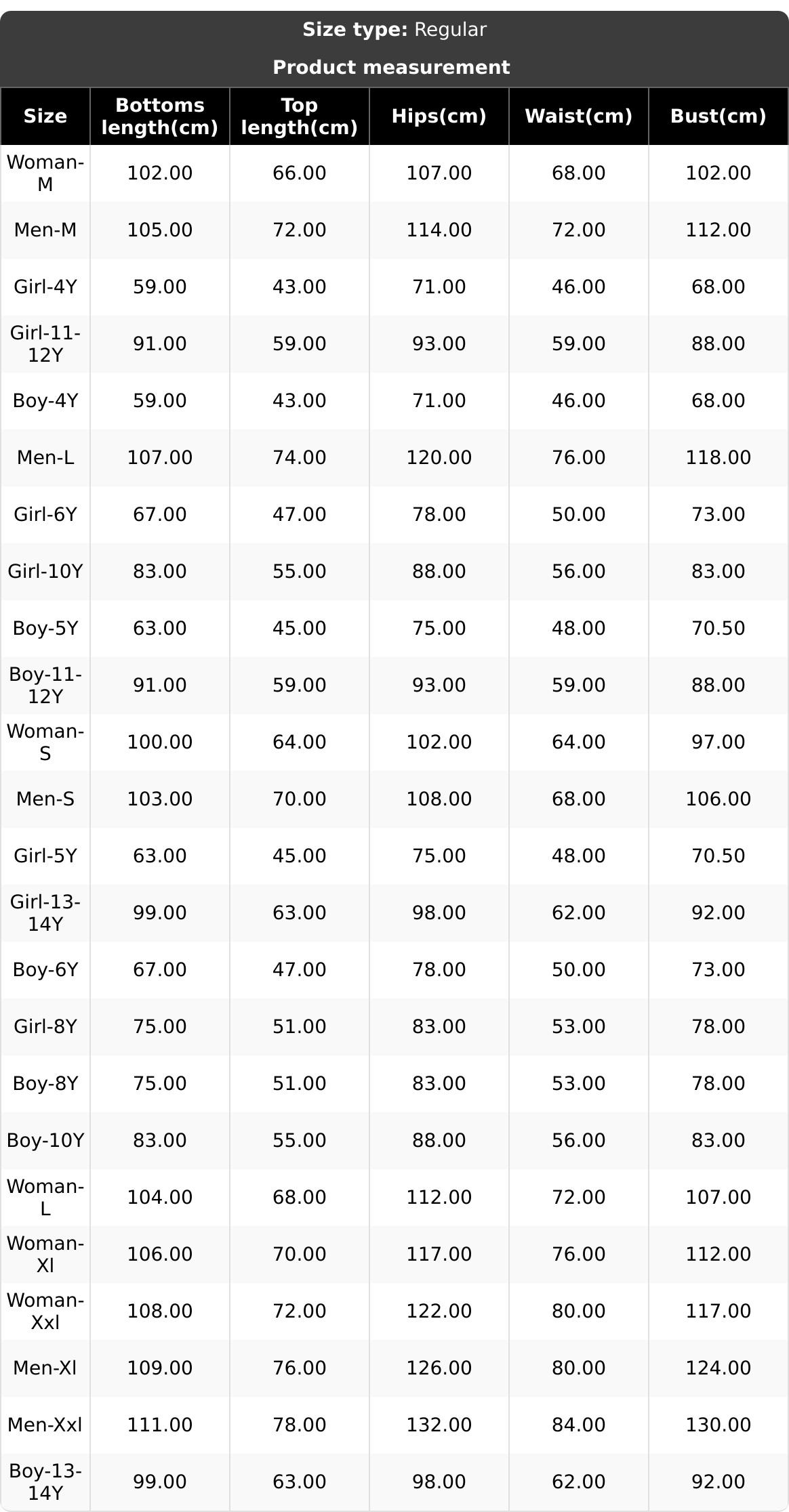This screenshot has height=1512, width=789.
Task: Select Men-L bust value 118.00
Action: [719, 457]
